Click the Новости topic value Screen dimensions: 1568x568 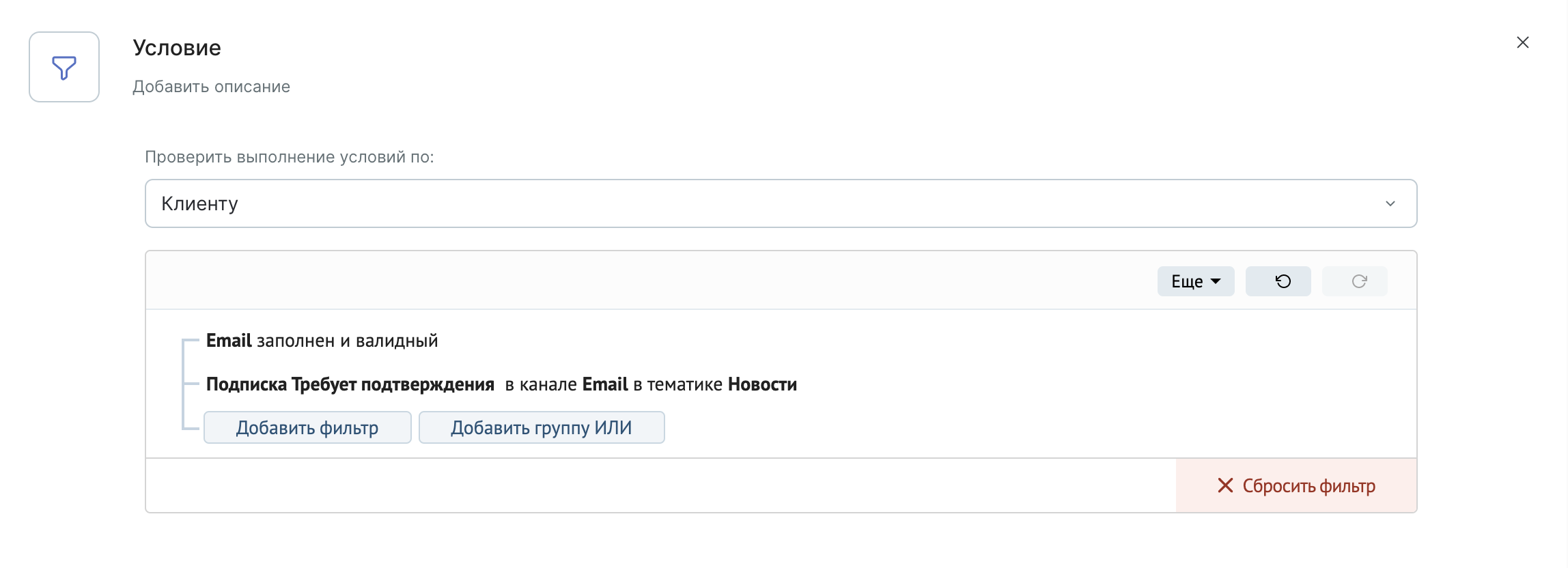762,384
